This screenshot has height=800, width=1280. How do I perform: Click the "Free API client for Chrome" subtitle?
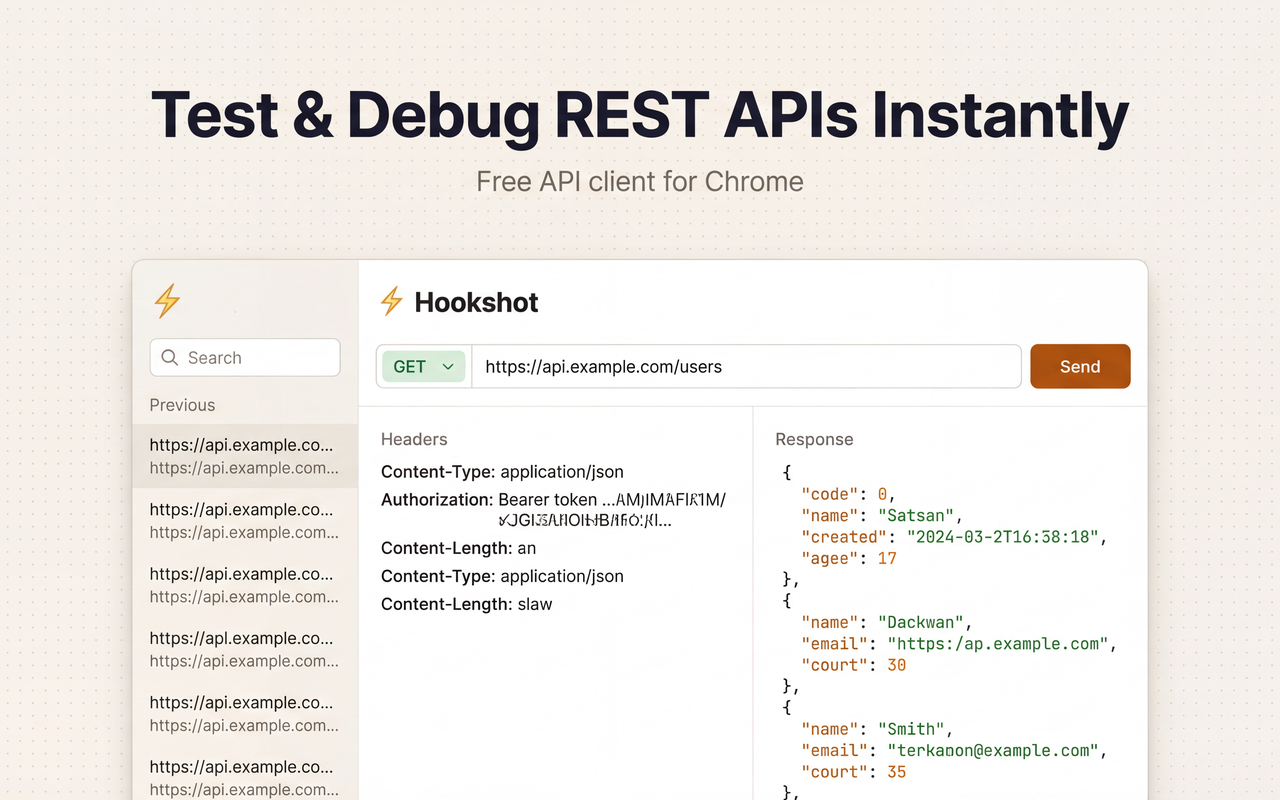click(640, 181)
